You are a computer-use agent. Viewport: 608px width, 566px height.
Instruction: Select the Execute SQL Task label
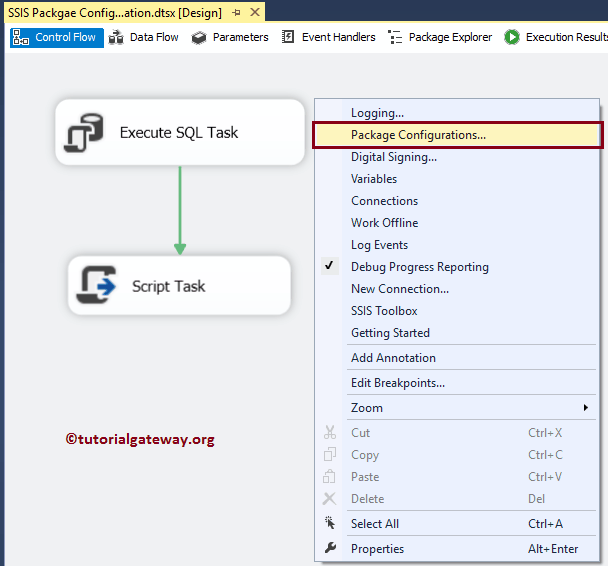[179, 133]
